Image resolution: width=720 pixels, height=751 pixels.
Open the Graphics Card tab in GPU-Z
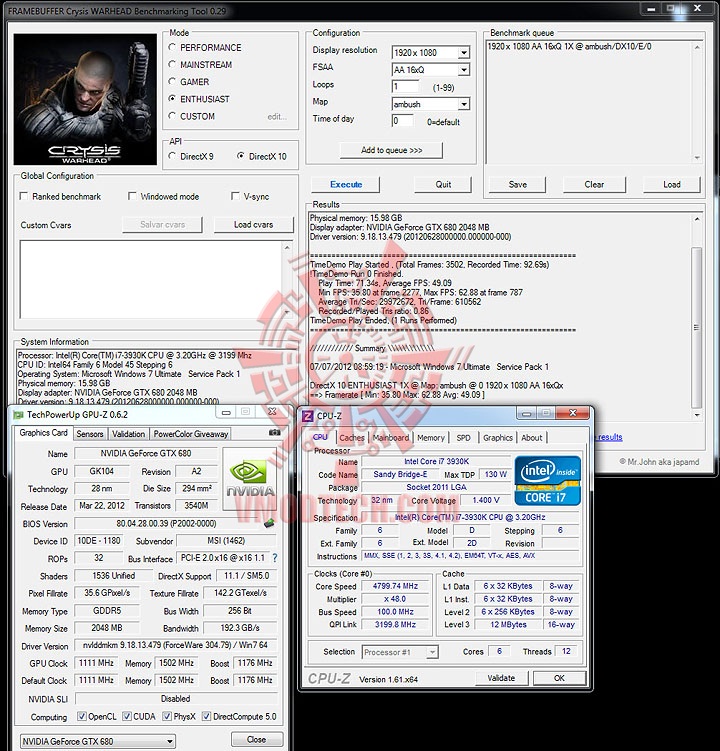(x=44, y=432)
